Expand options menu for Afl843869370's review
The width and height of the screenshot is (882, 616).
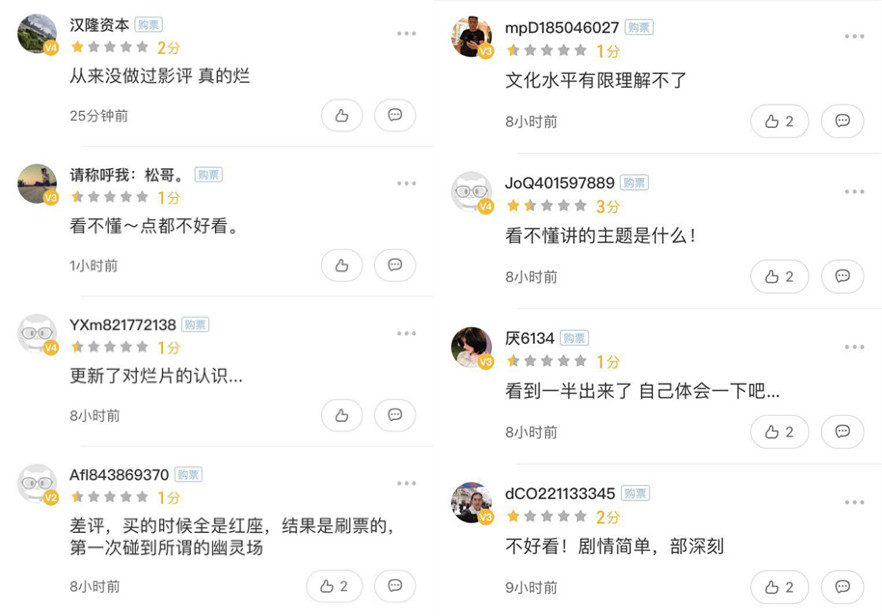[x=406, y=483]
